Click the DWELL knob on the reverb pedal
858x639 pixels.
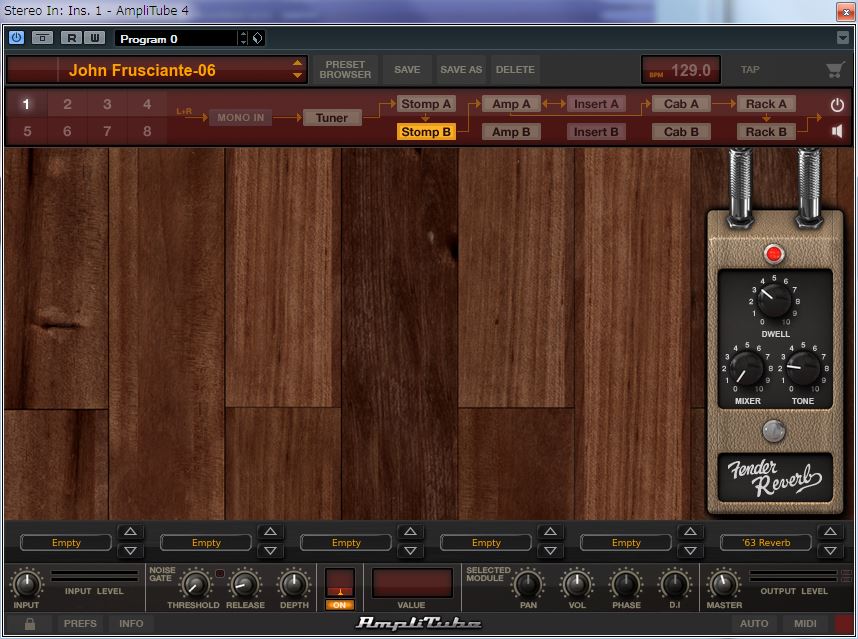(773, 303)
